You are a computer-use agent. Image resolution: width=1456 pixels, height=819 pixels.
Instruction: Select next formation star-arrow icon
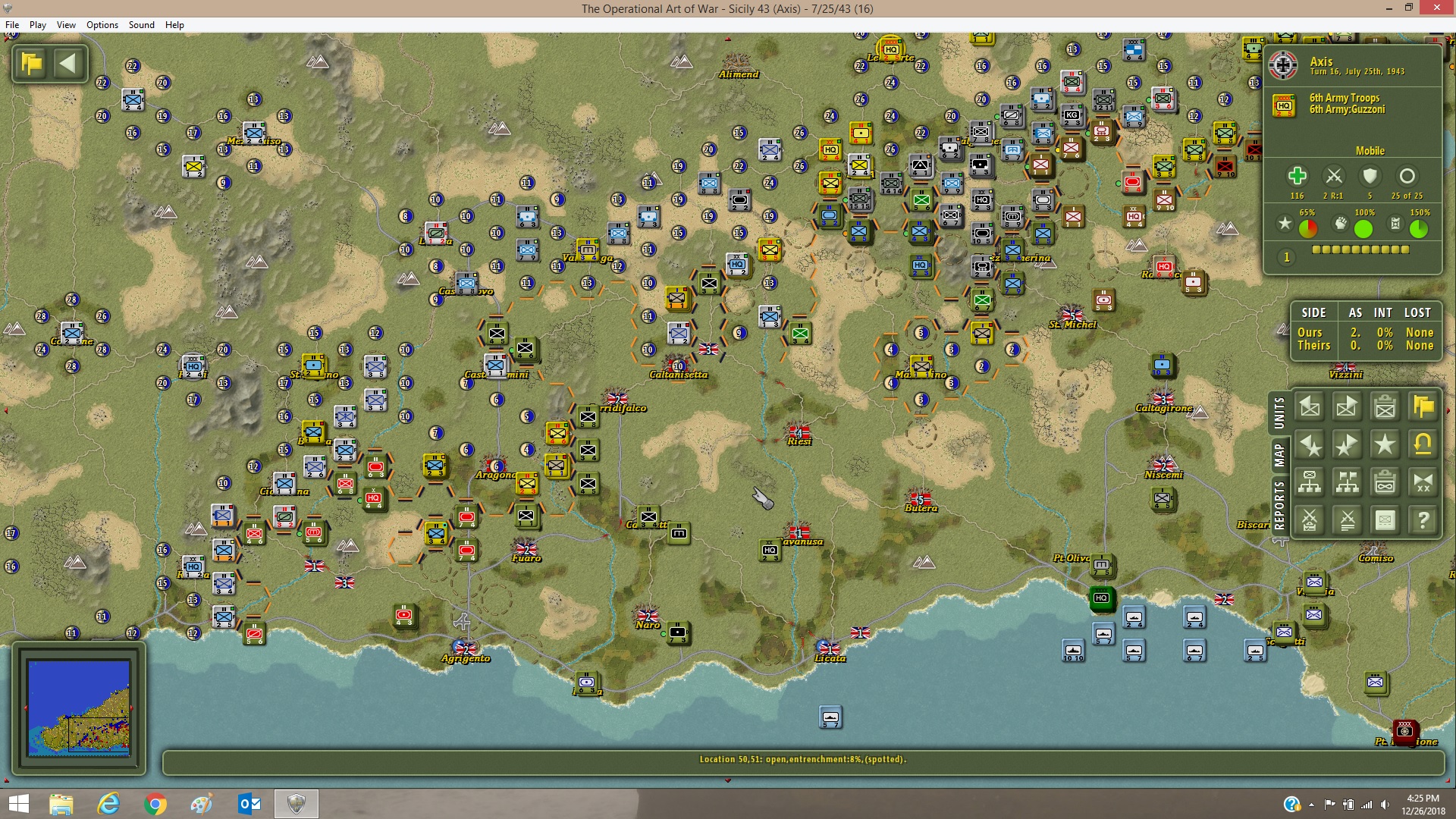coord(1347,445)
